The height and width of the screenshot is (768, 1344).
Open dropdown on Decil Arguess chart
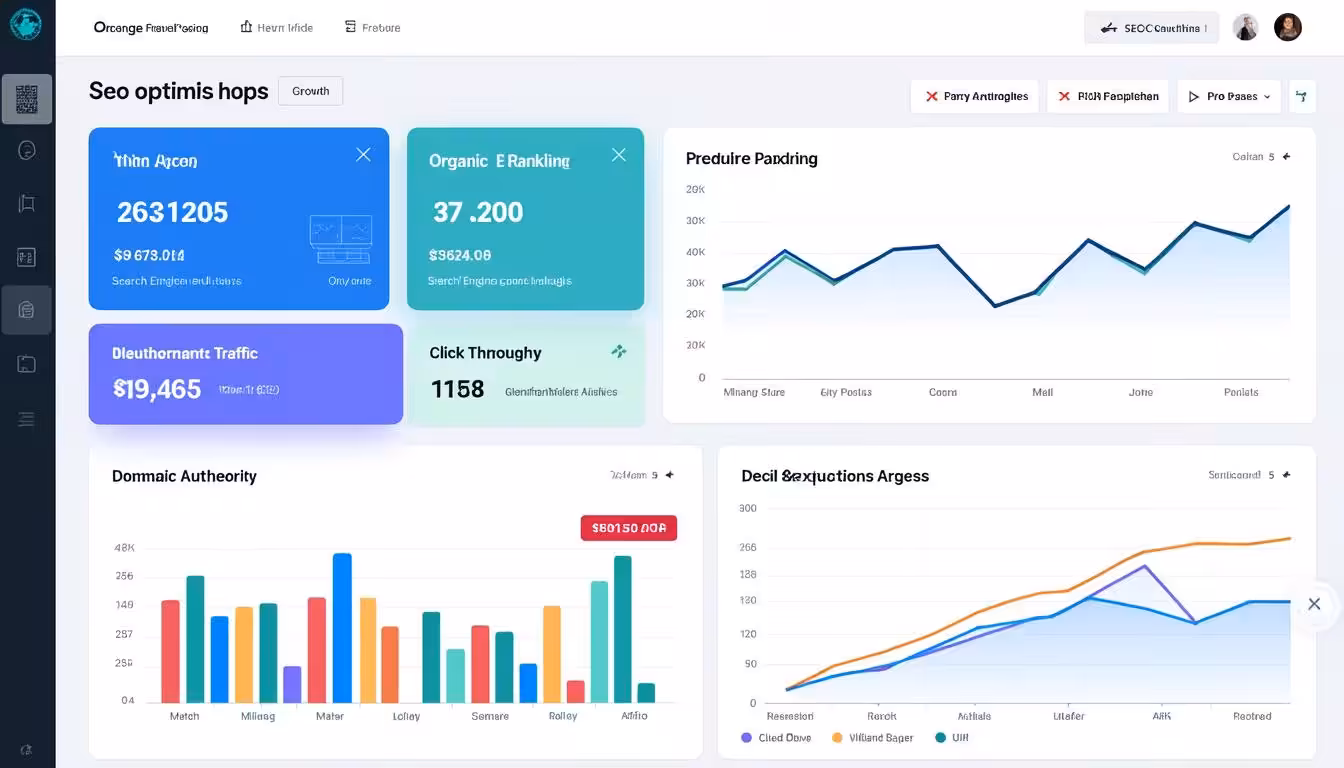tap(1249, 475)
